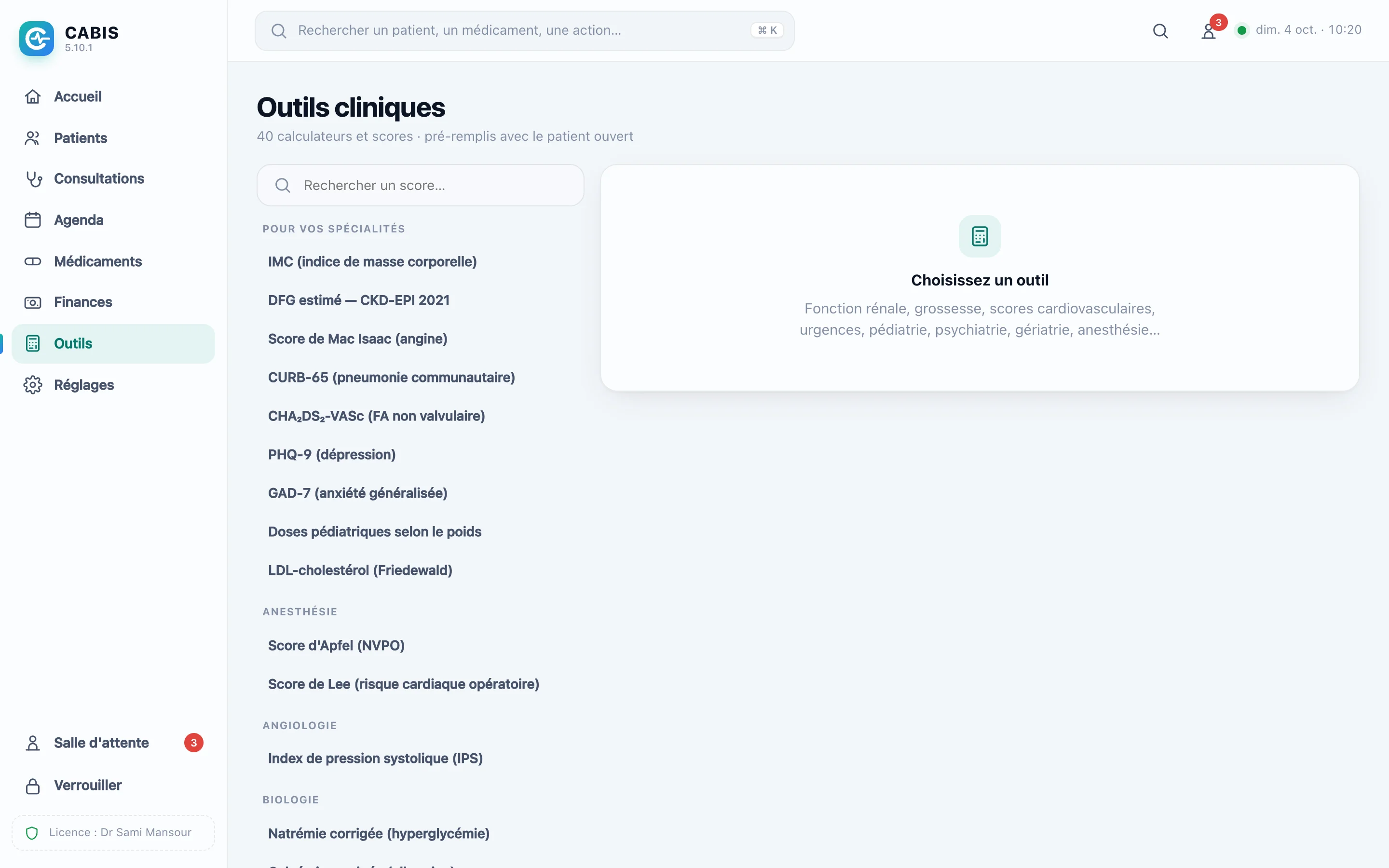Screen dimensions: 1389x868
Task: Open the Patients section
Action: pyautogui.click(x=113, y=138)
